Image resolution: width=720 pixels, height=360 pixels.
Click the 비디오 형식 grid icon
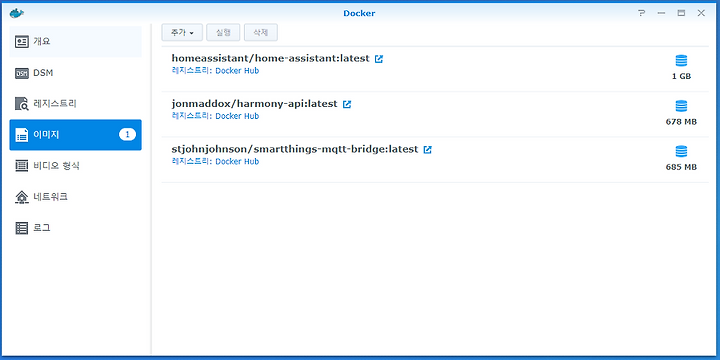coord(22,166)
